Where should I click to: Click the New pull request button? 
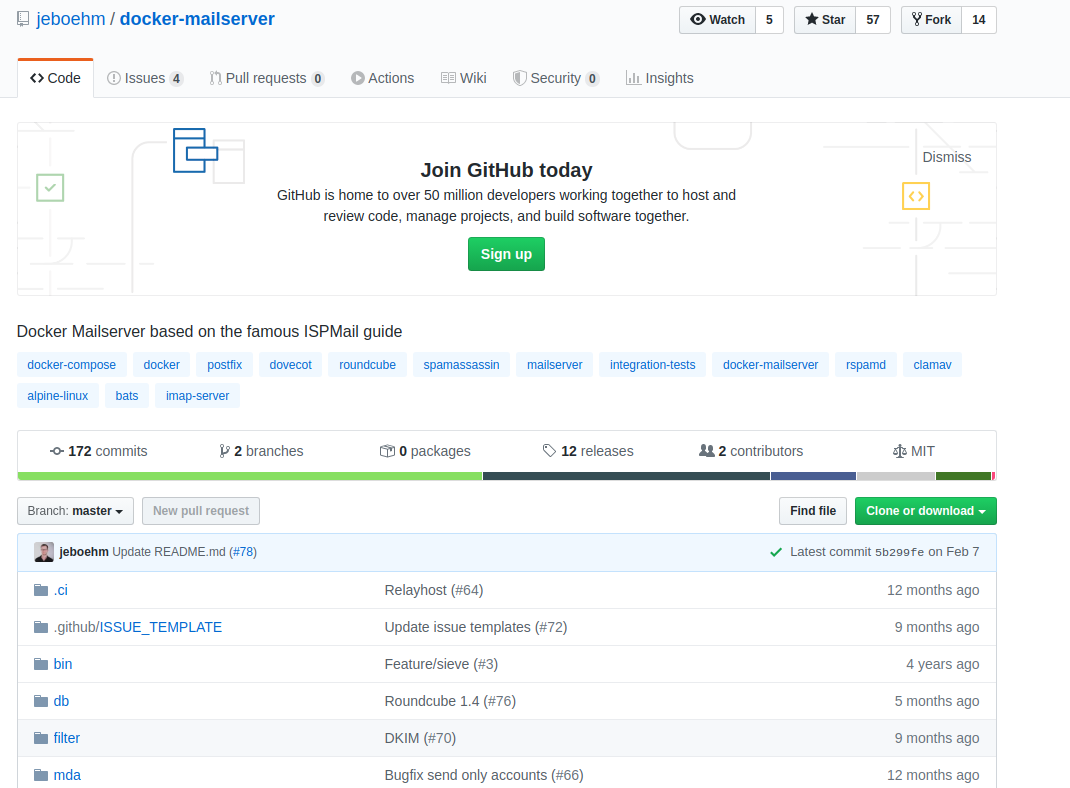[x=201, y=511]
